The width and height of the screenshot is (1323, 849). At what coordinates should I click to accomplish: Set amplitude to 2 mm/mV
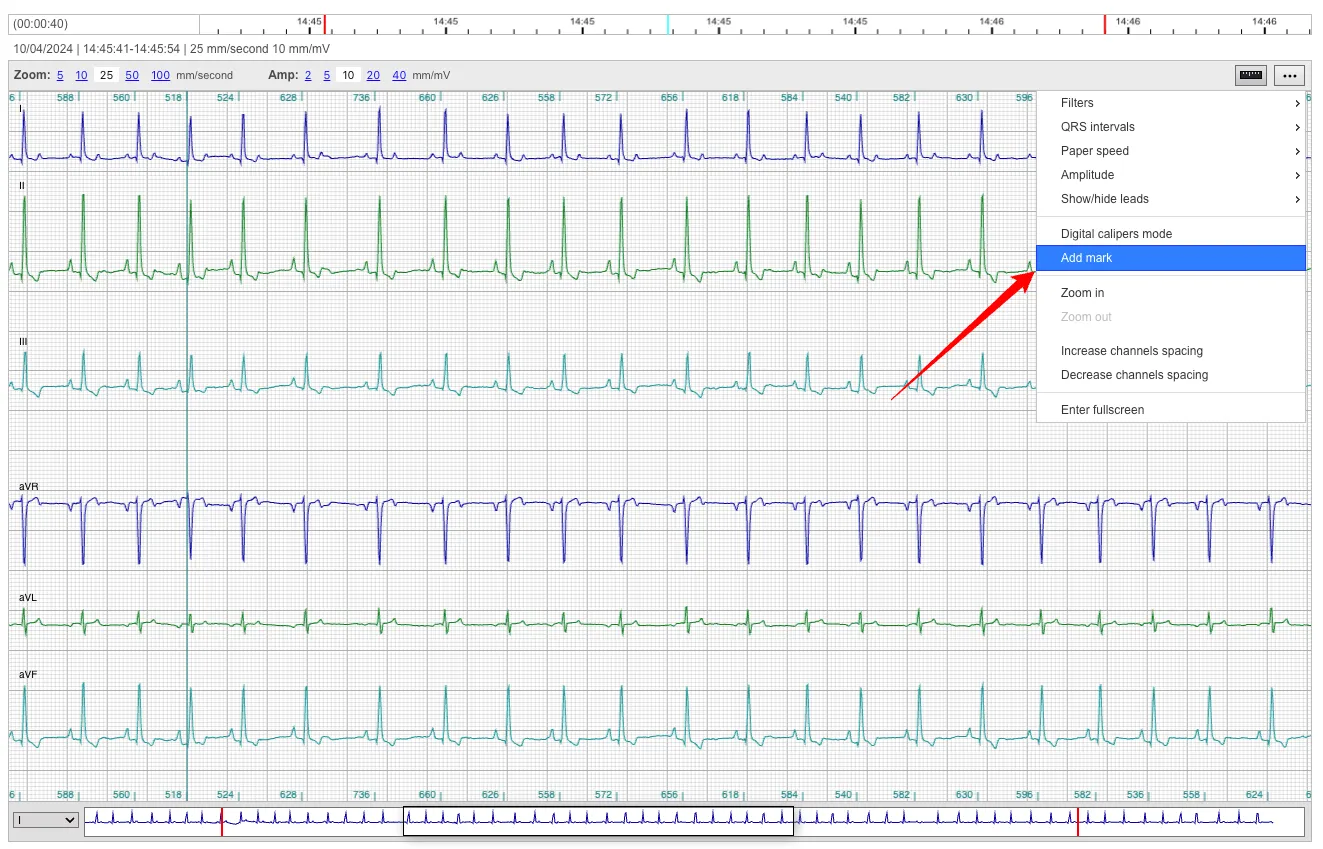(308, 75)
